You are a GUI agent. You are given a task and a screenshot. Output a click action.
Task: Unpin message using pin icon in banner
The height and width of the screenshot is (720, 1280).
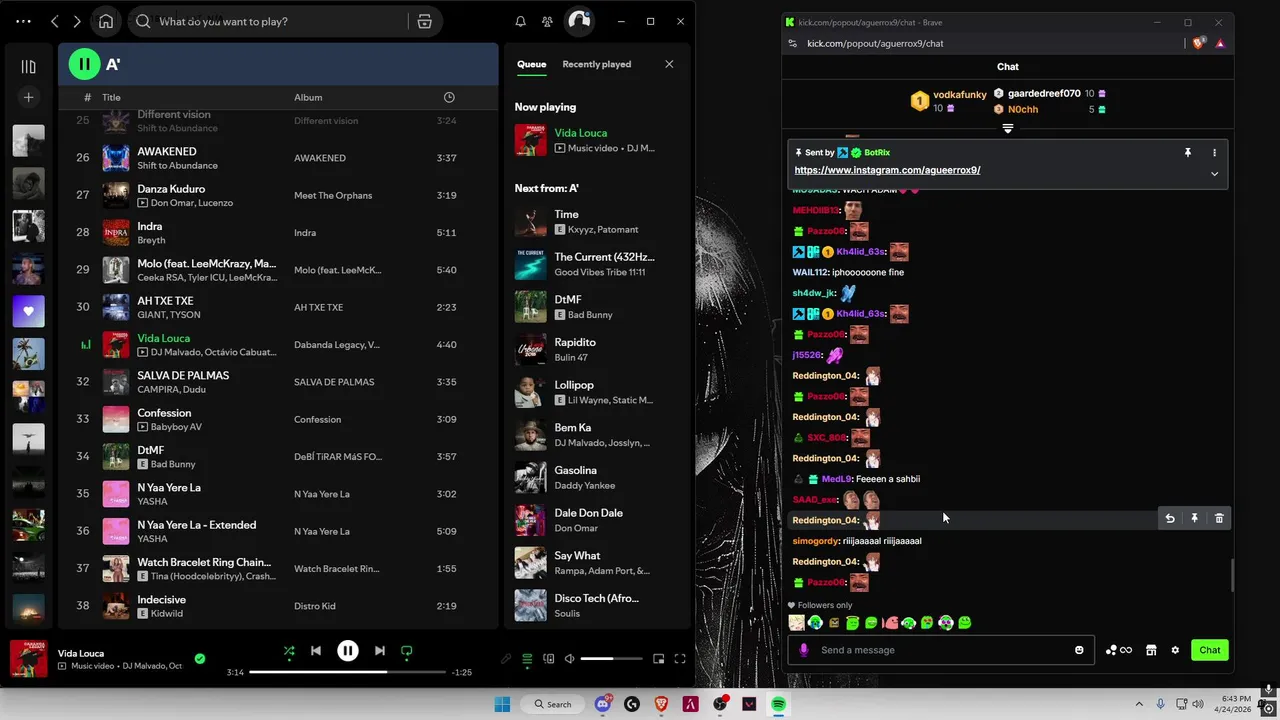pos(1188,153)
